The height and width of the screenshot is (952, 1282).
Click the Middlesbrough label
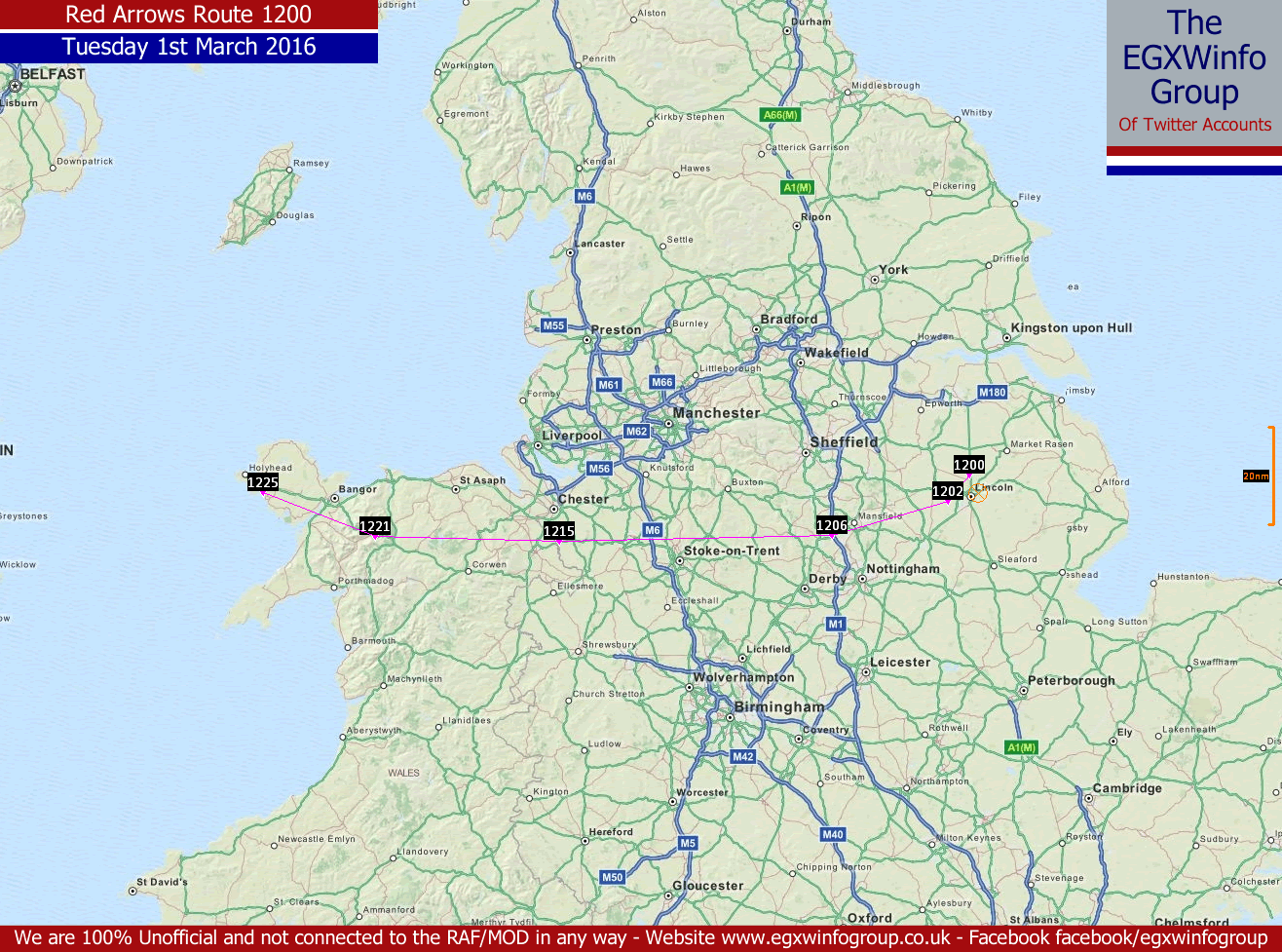886,86
